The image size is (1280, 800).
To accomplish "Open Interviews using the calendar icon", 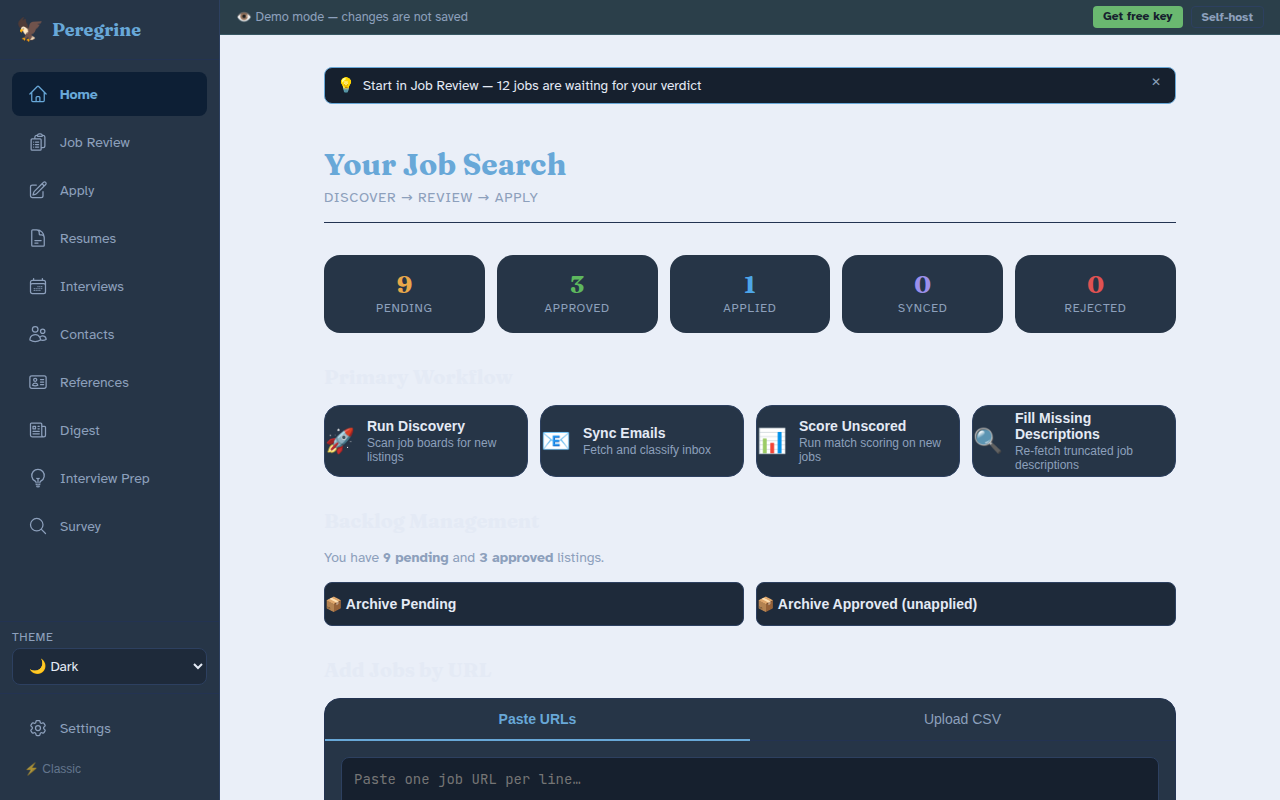I will click(x=37, y=286).
